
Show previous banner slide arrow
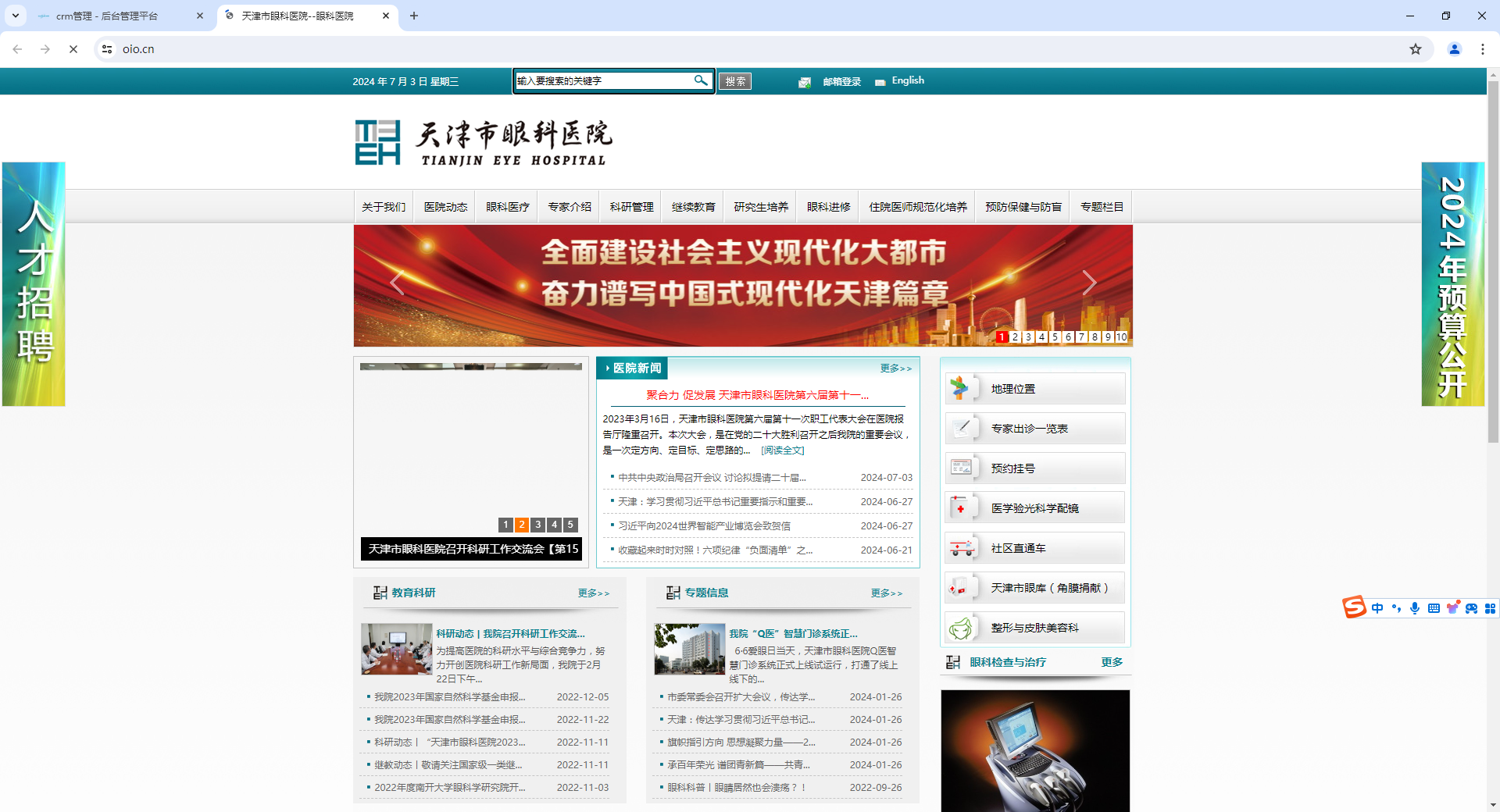(398, 283)
